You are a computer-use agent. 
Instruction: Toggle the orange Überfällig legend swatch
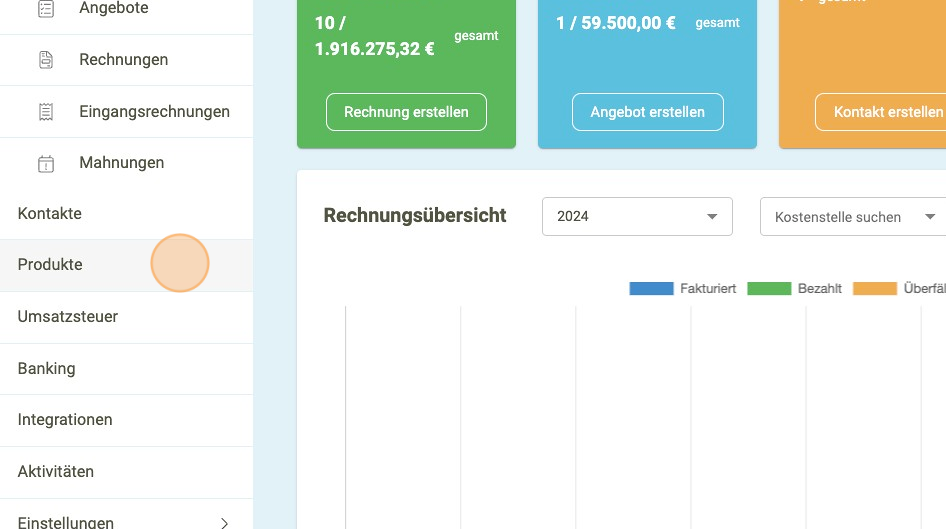pyautogui.click(x=875, y=288)
